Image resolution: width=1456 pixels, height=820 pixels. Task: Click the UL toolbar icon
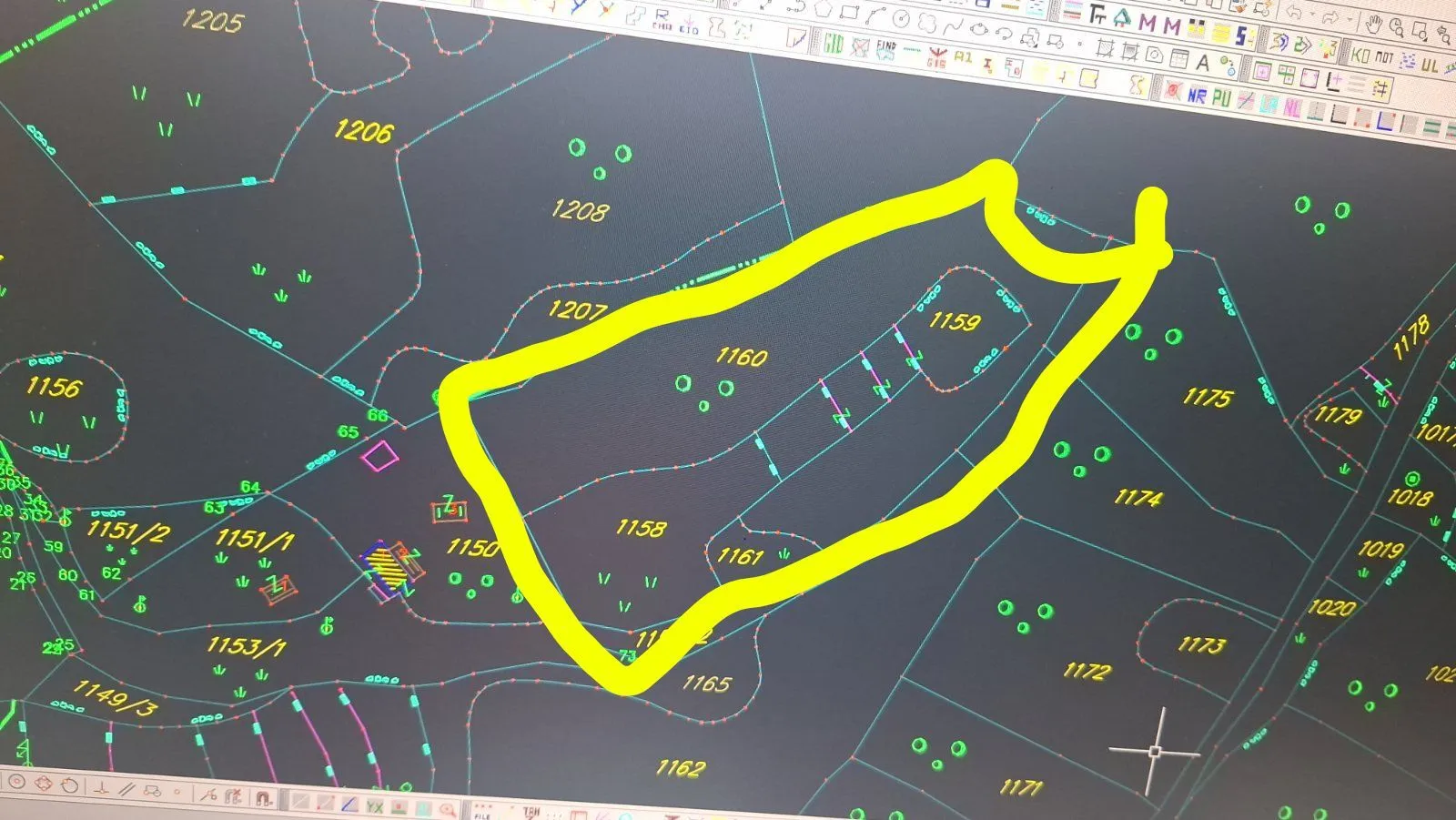tap(1430, 65)
